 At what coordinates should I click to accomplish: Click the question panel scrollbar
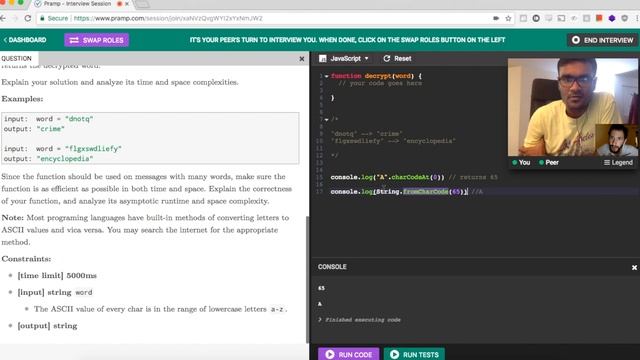(x=307, y=279)
